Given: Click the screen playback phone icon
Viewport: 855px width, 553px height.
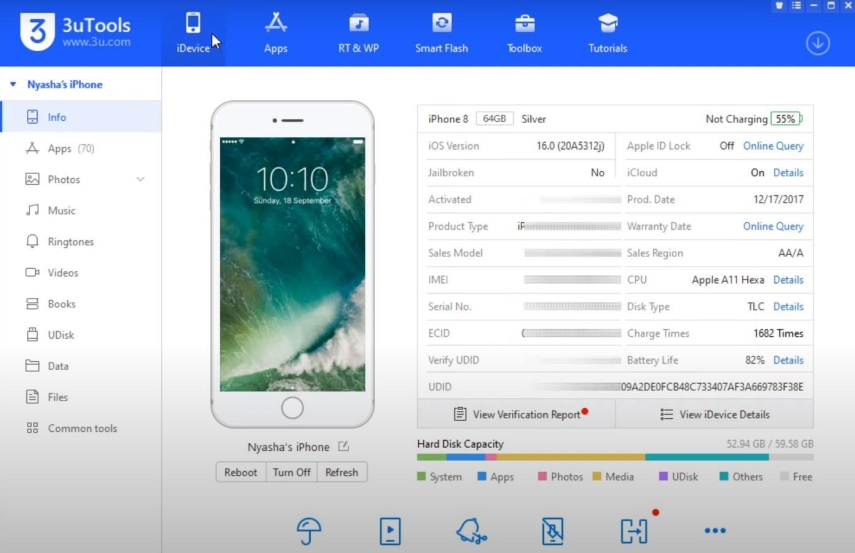Looking at the screenshot, I should [390, 531].
